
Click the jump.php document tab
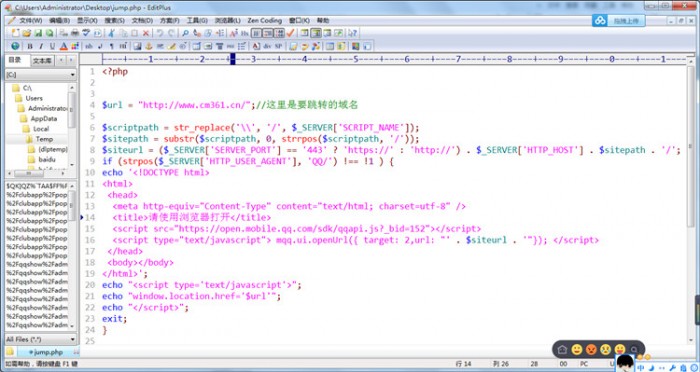47,352
